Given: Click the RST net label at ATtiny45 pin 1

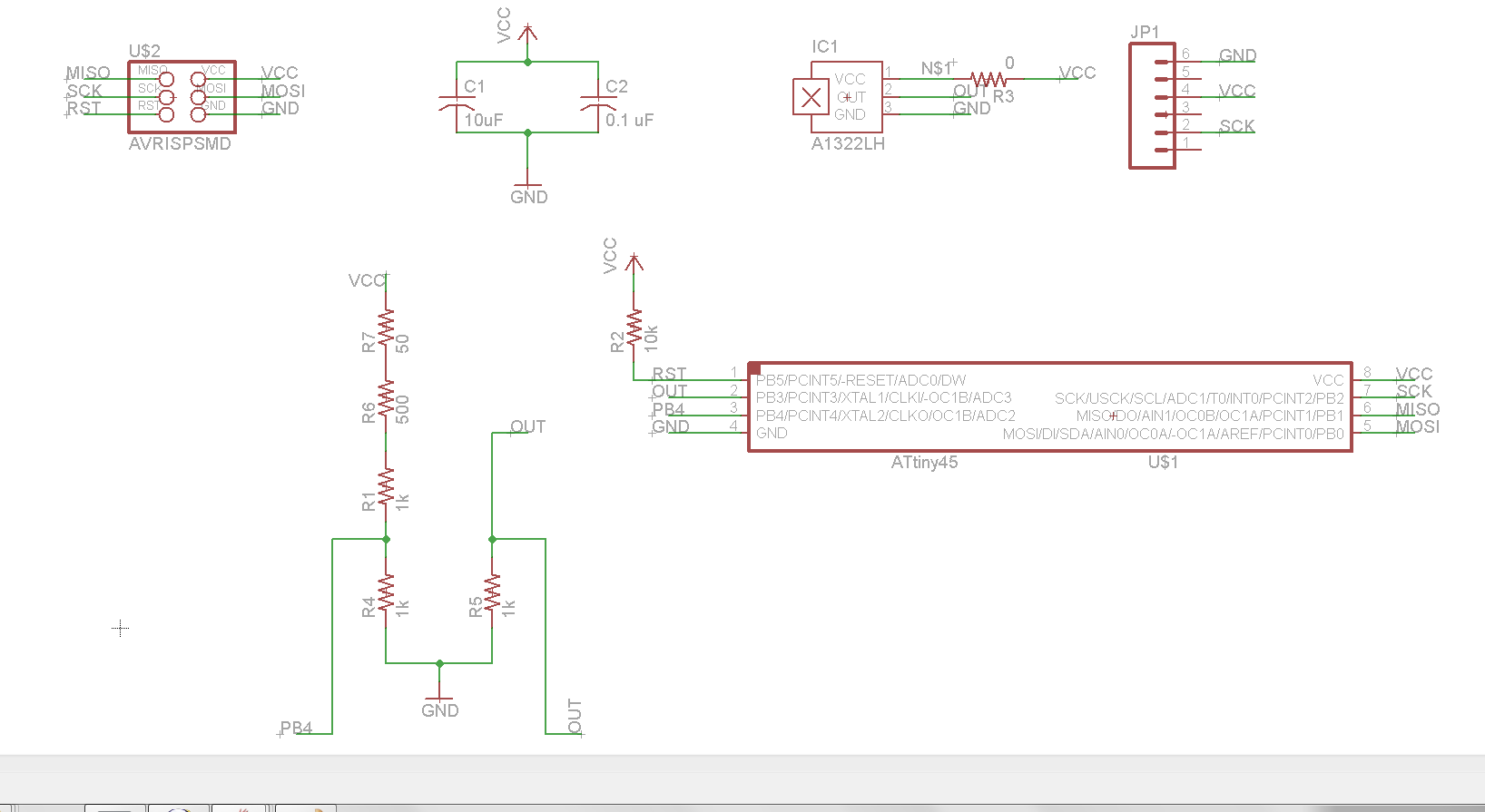Looking at the screenshot, I should click(669, 374).
